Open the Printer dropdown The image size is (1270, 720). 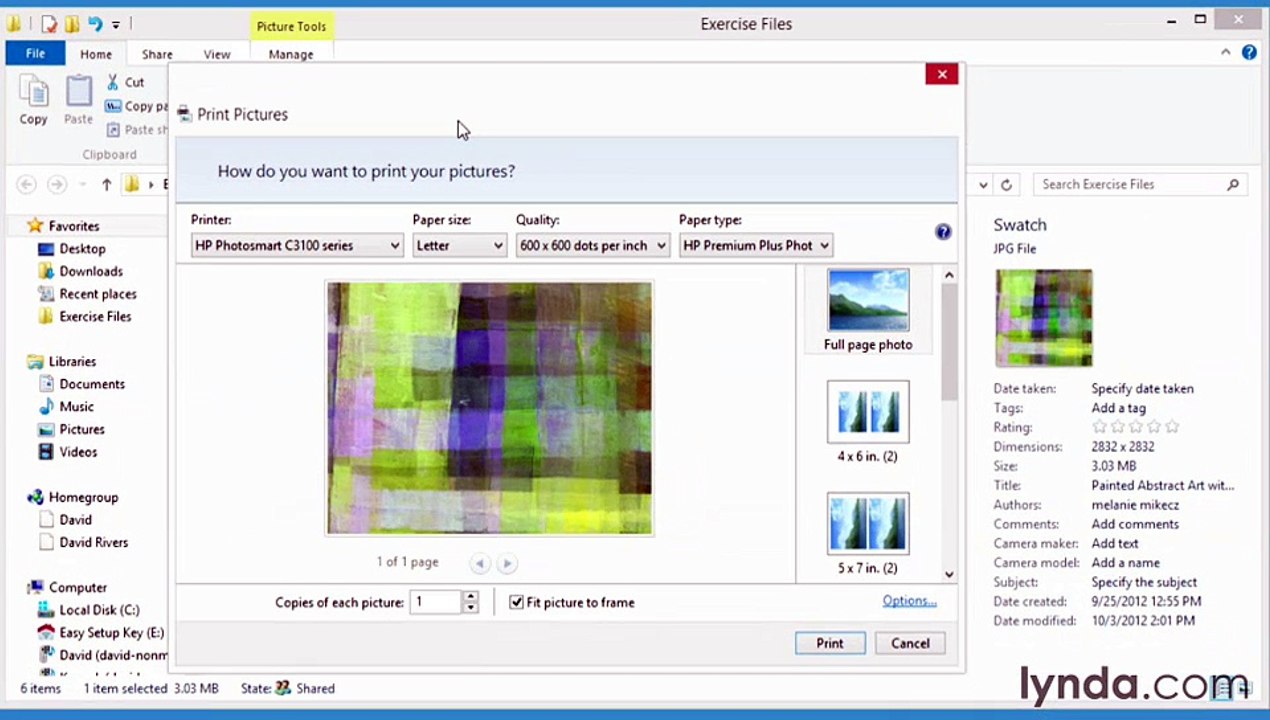tap(297, 245)
